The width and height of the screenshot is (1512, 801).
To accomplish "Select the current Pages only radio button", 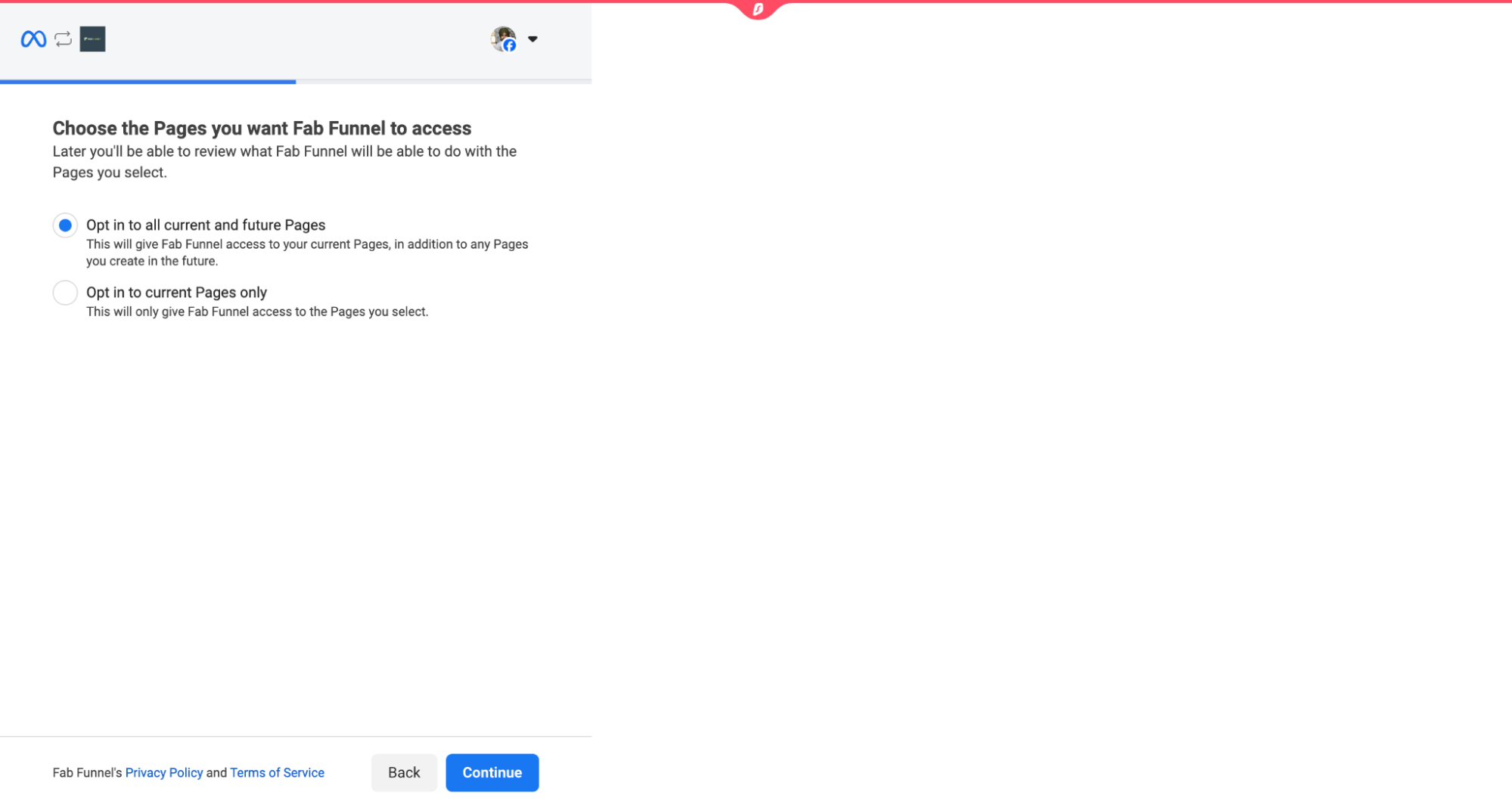I will tap(65, 293).
